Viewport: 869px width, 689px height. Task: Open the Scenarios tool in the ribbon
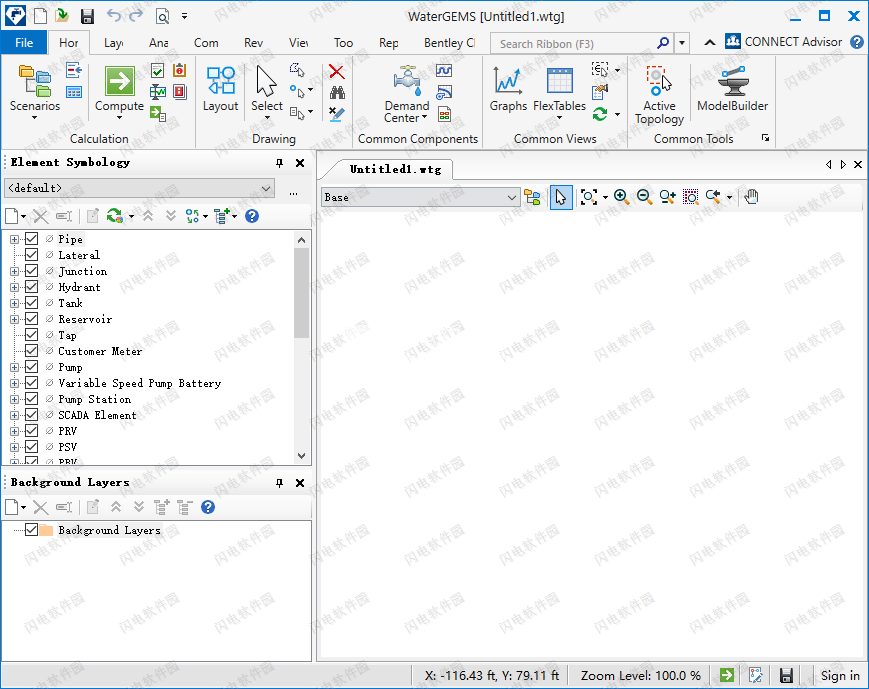tap(34, 91)
